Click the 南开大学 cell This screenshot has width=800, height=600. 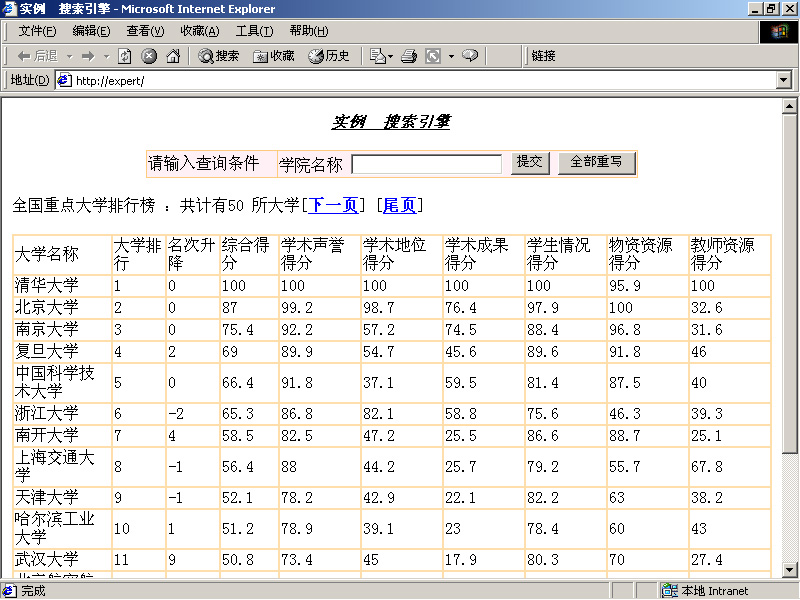[62, 435]
